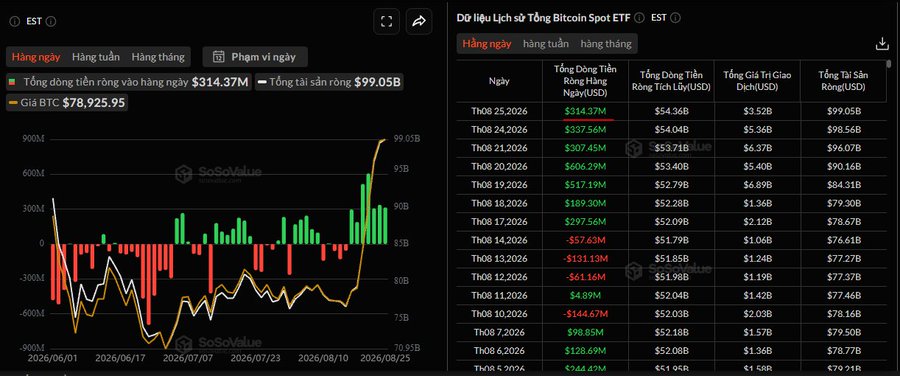The height and width of the screenshot is (376, 900).
Task: Click trading value cell $6.89B
Action: coord(758,185)
